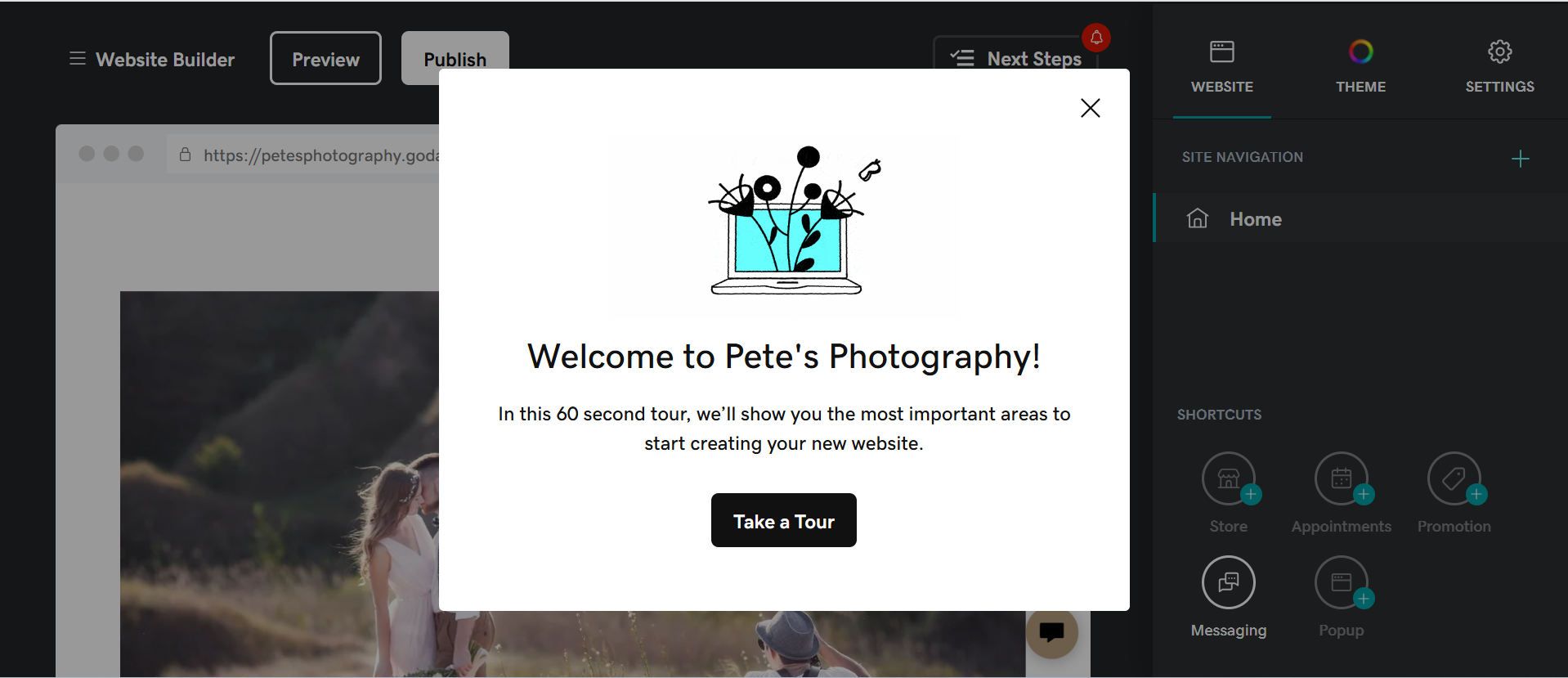1568x678 pixels.
Task: Open the Settings gear tab
Action: click(x=1499, y=66)
